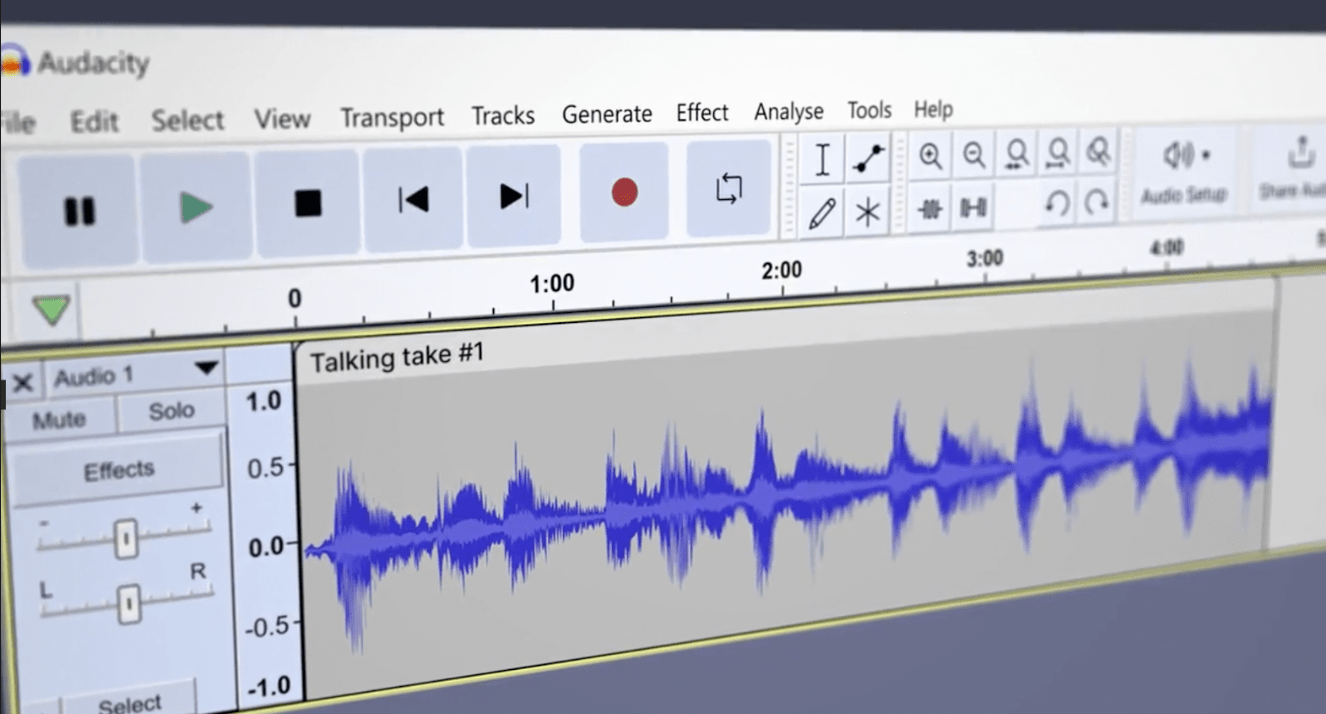Open the Effect menu

point(702,112)
